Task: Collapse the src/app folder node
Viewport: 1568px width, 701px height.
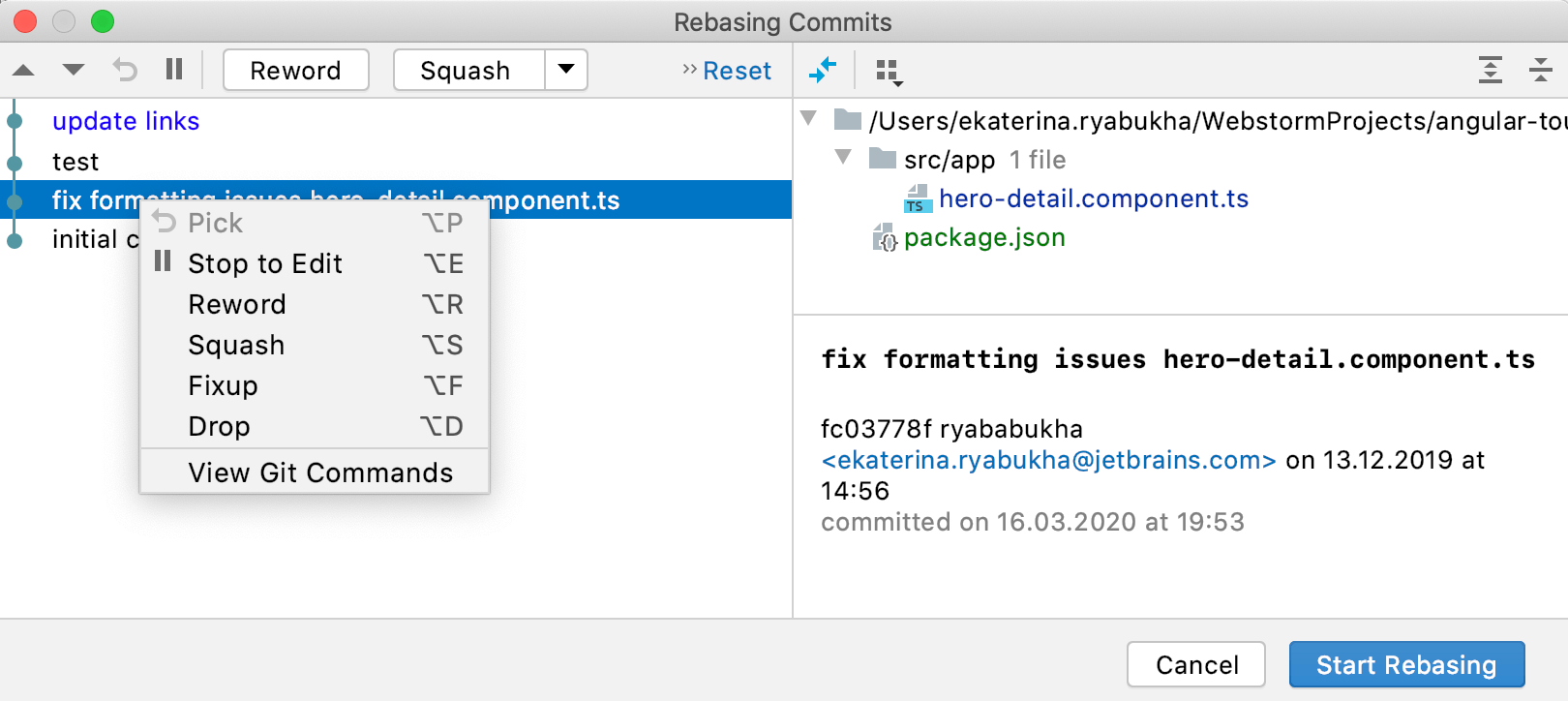Action: 844,157
